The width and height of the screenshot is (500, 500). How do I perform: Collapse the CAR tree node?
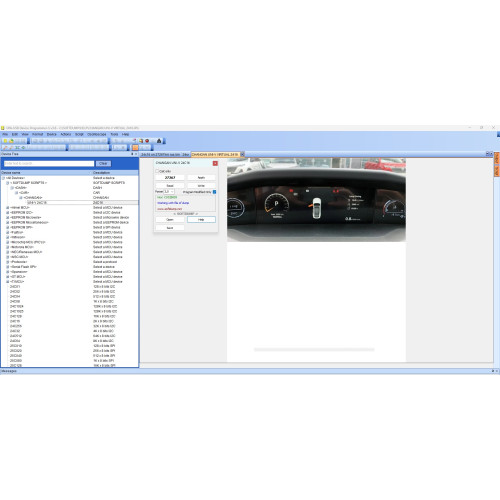16,193
